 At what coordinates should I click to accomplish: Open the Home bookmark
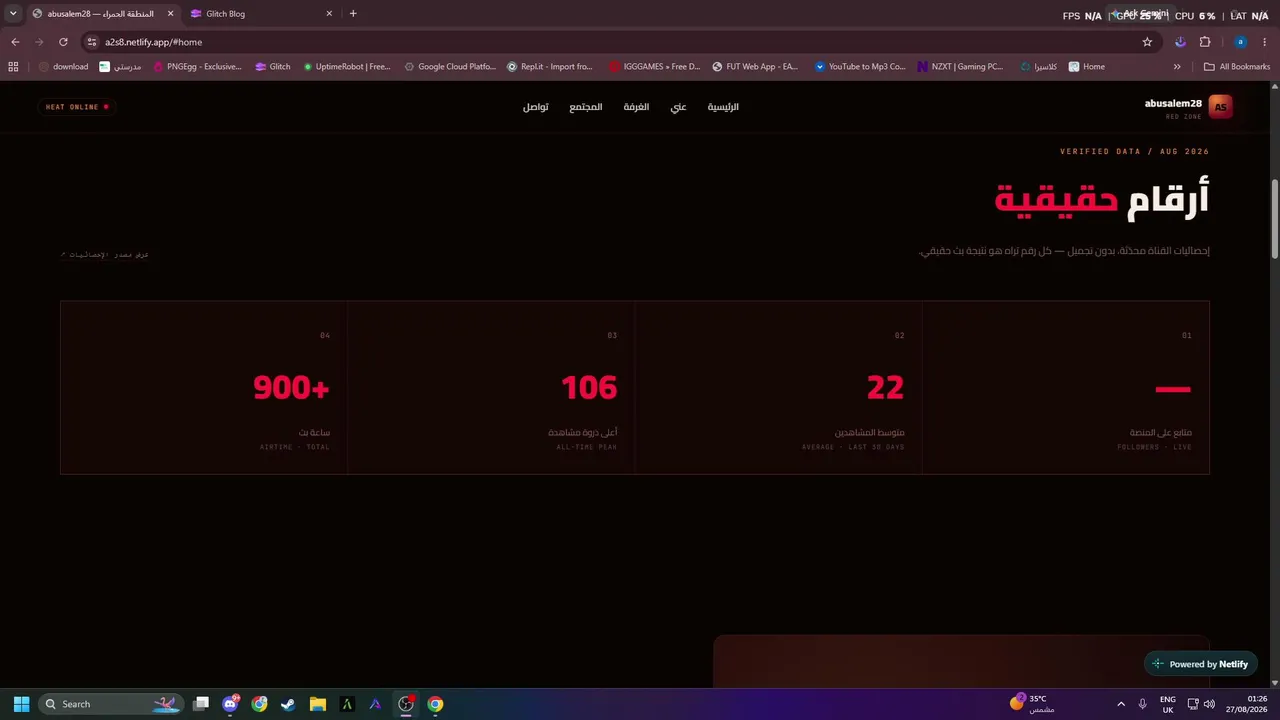pyautogui.click(x=1087, y=67)
